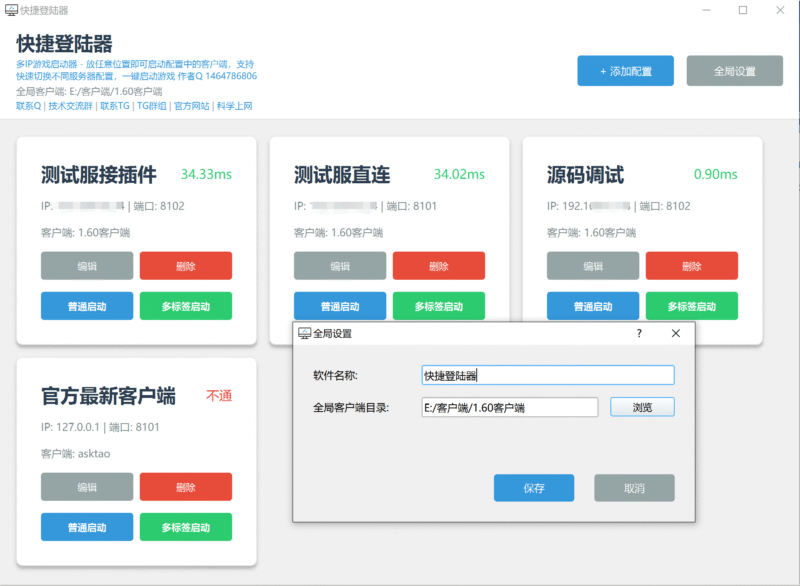This screenshot has width=800, height=586.
Task: Click the 软件名称 text field
Action: coord(547,375)
